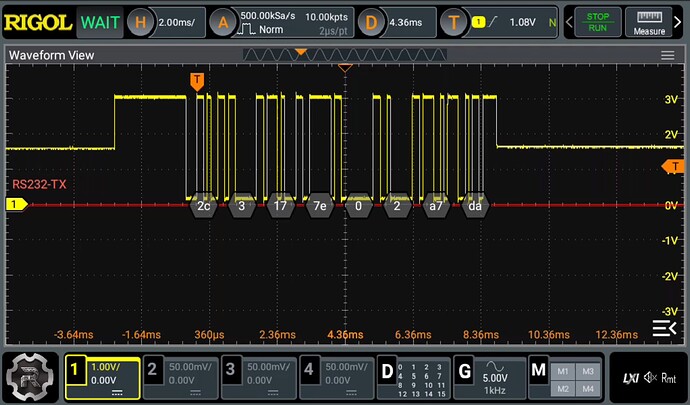
Task: Click the WAIT acquisition status indicator
Action: click(x=100, y=22)
